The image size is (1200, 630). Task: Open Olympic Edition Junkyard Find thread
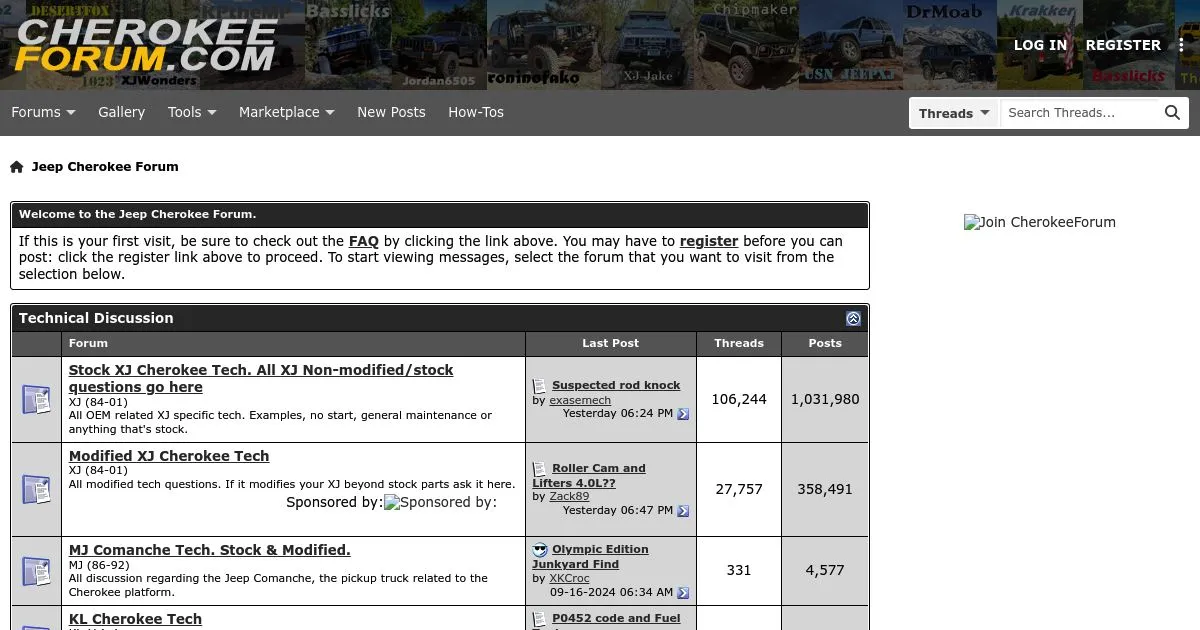pyautogui.click(x=590, y=557)
